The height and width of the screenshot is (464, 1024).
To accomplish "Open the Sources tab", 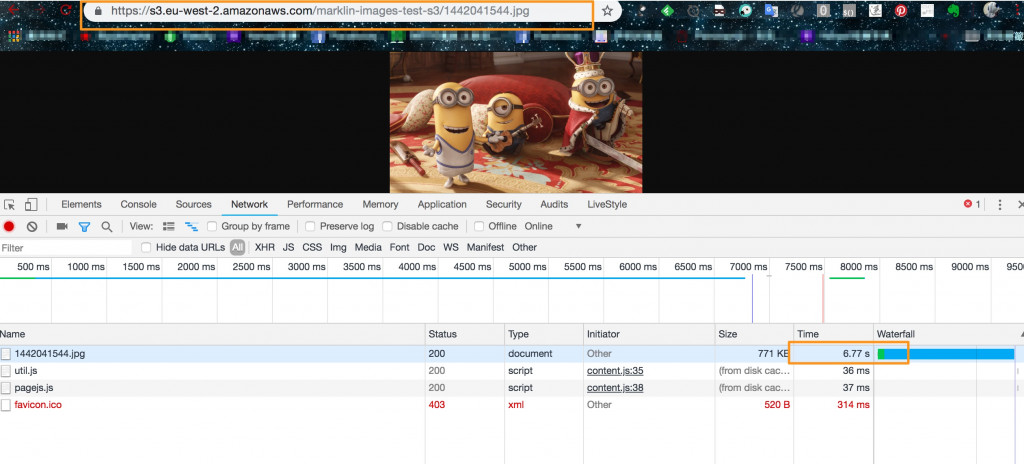I will pyautogui.click(x=193, y=204).
